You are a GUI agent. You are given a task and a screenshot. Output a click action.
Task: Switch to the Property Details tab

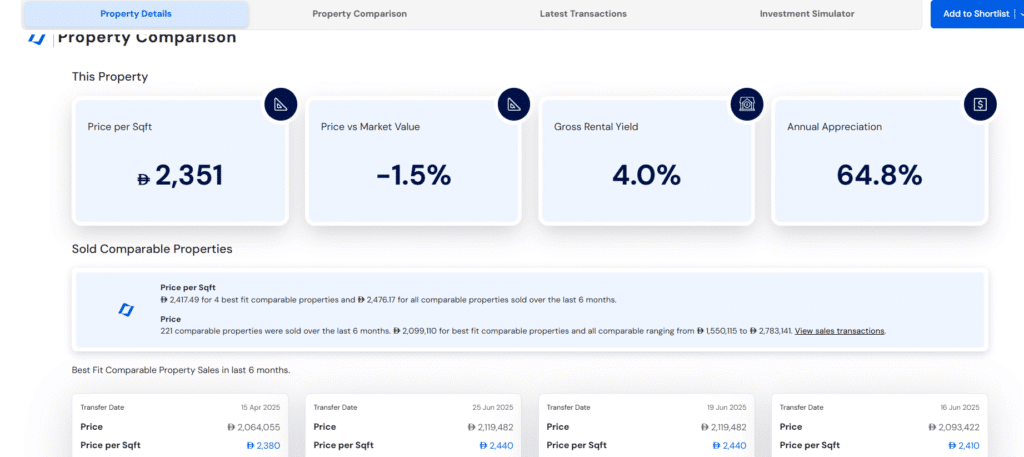pos(136,14)
